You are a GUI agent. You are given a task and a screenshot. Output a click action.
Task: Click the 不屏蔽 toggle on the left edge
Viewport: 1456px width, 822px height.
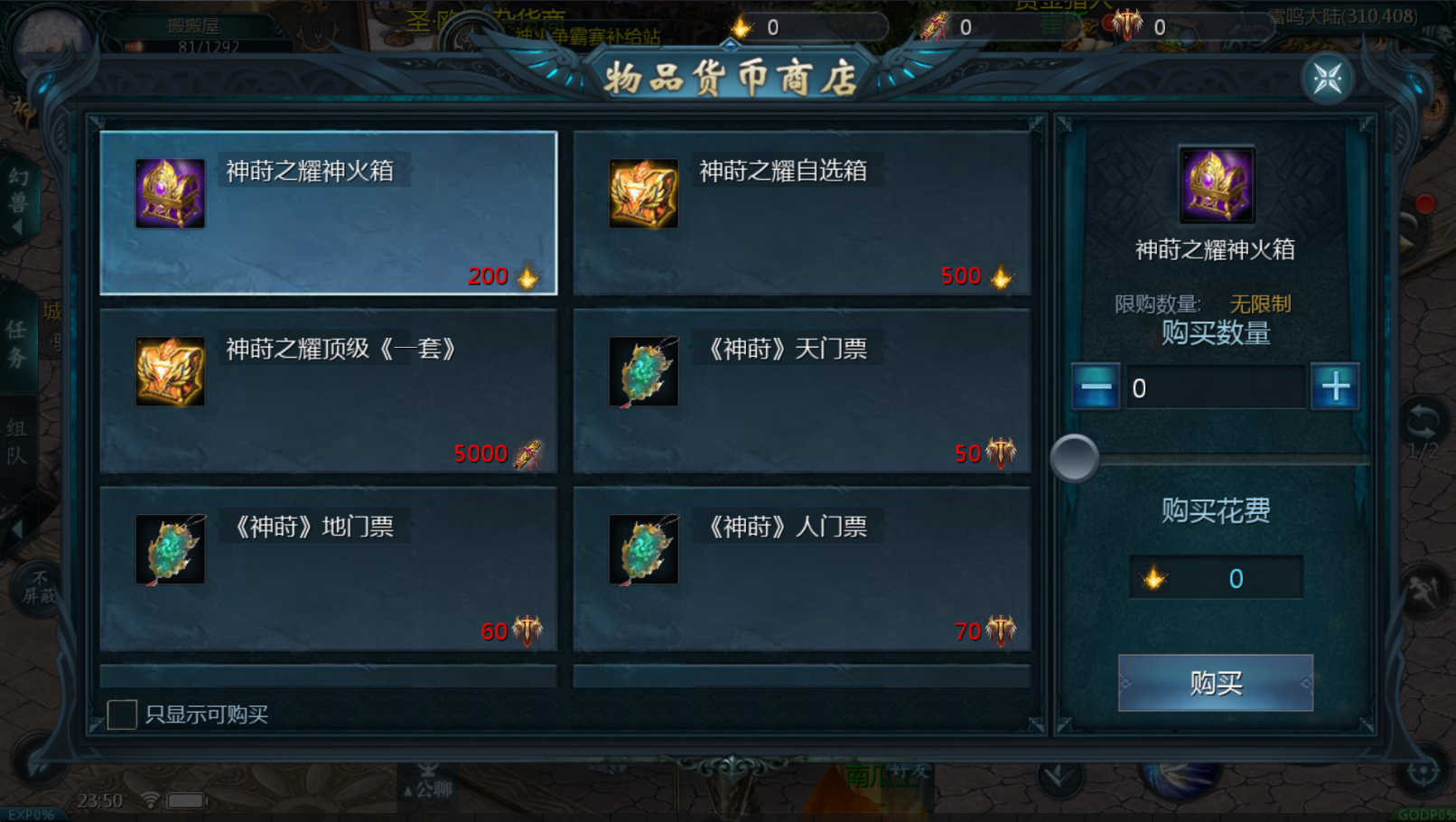click(38, 586)
